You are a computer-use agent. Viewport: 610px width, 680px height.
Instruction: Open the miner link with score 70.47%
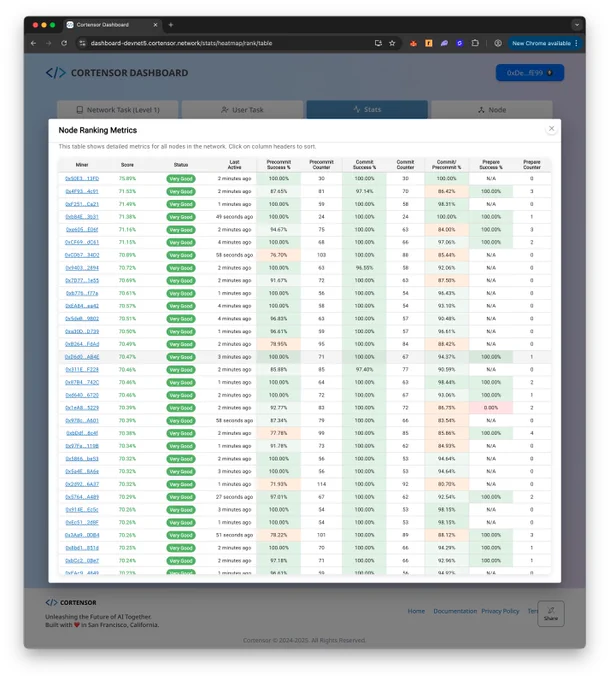(82, 357)
